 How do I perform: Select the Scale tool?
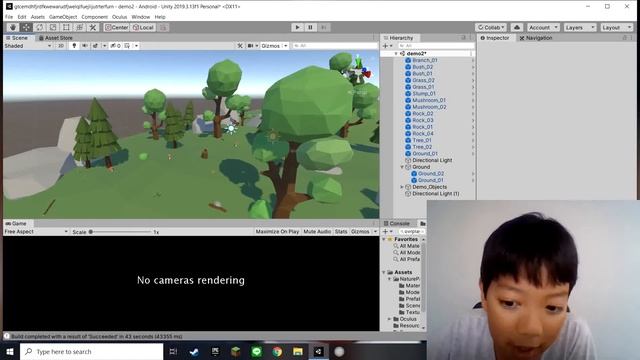(53, 27)
